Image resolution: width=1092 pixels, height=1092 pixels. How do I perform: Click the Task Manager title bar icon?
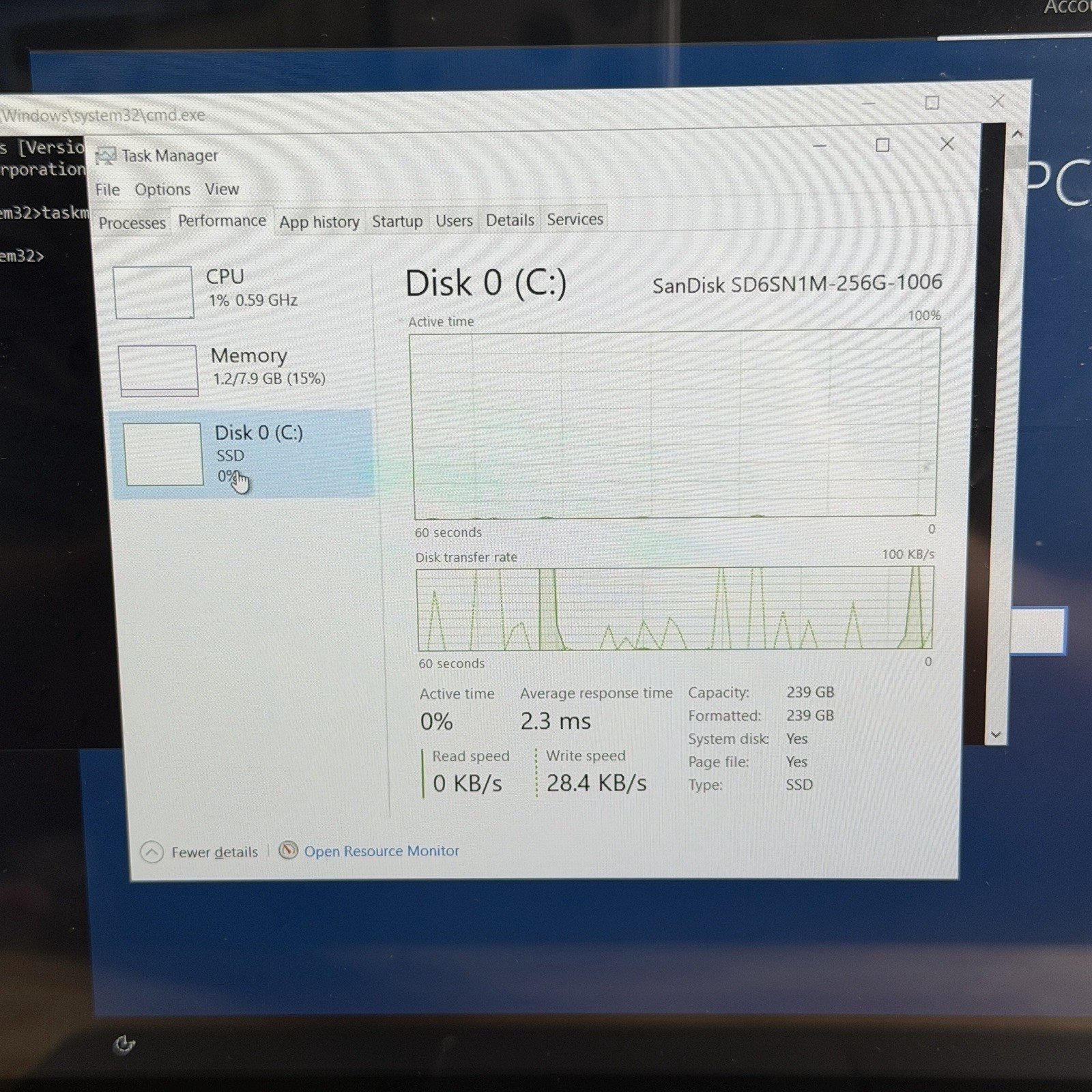pyautogui.click(x=106, y=156)
